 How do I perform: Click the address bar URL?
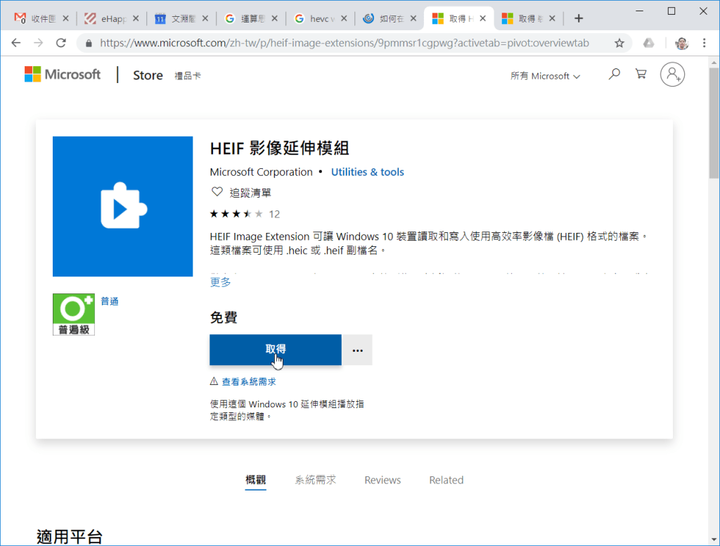[344, 43]
